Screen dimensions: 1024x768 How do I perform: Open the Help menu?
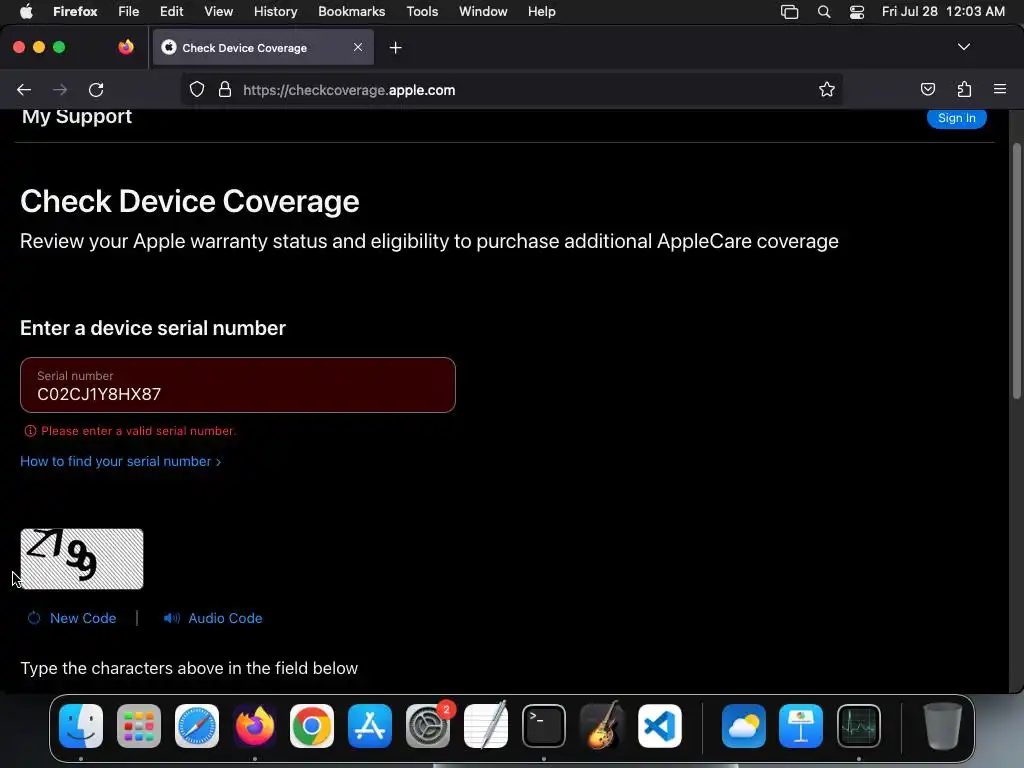[x=541, y=12]
